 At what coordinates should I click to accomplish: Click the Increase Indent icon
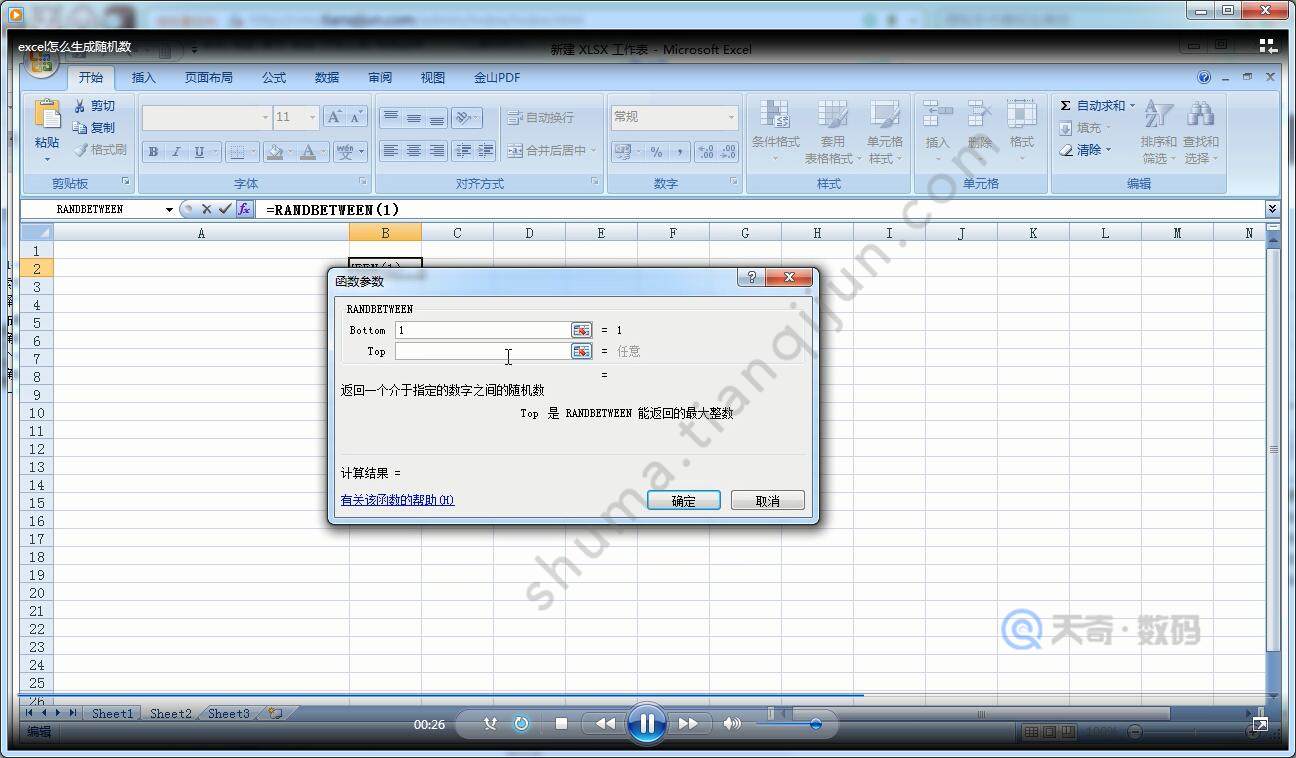click(x=485, y=151)
